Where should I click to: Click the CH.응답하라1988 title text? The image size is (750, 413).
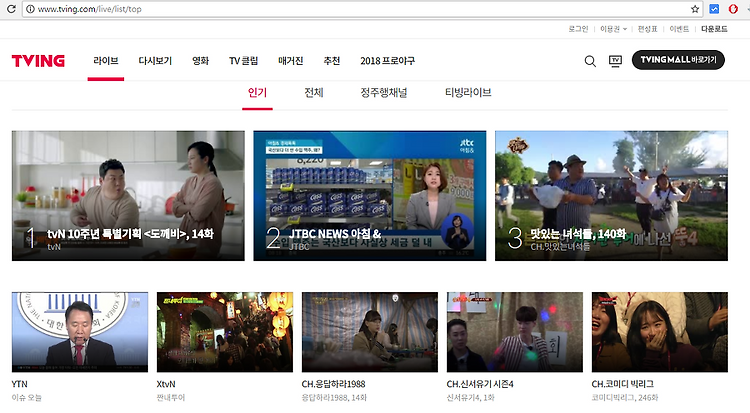pyautogui.click(x=333, y=384)
